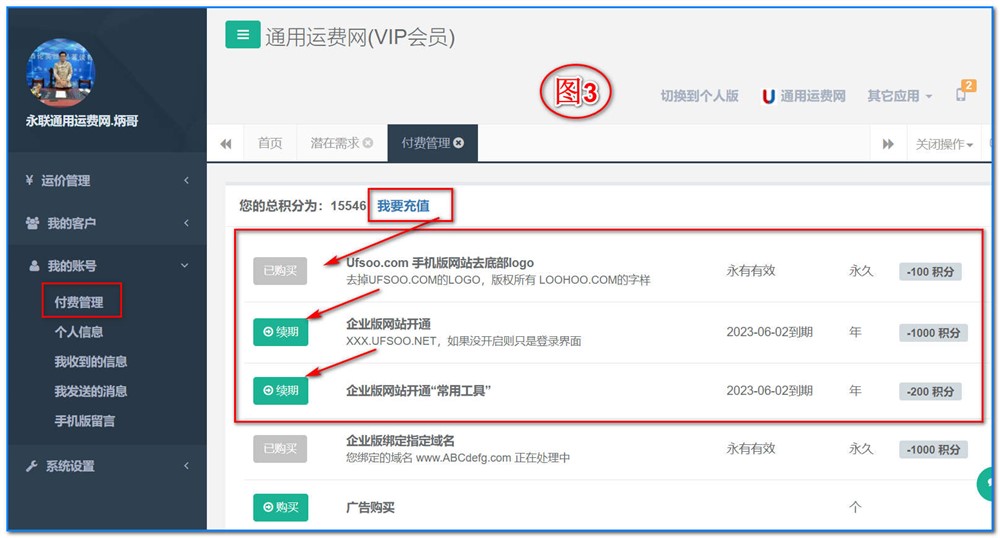
Task: Click the wrench icon beside 系统设置
Action: [x=31, y=466]
